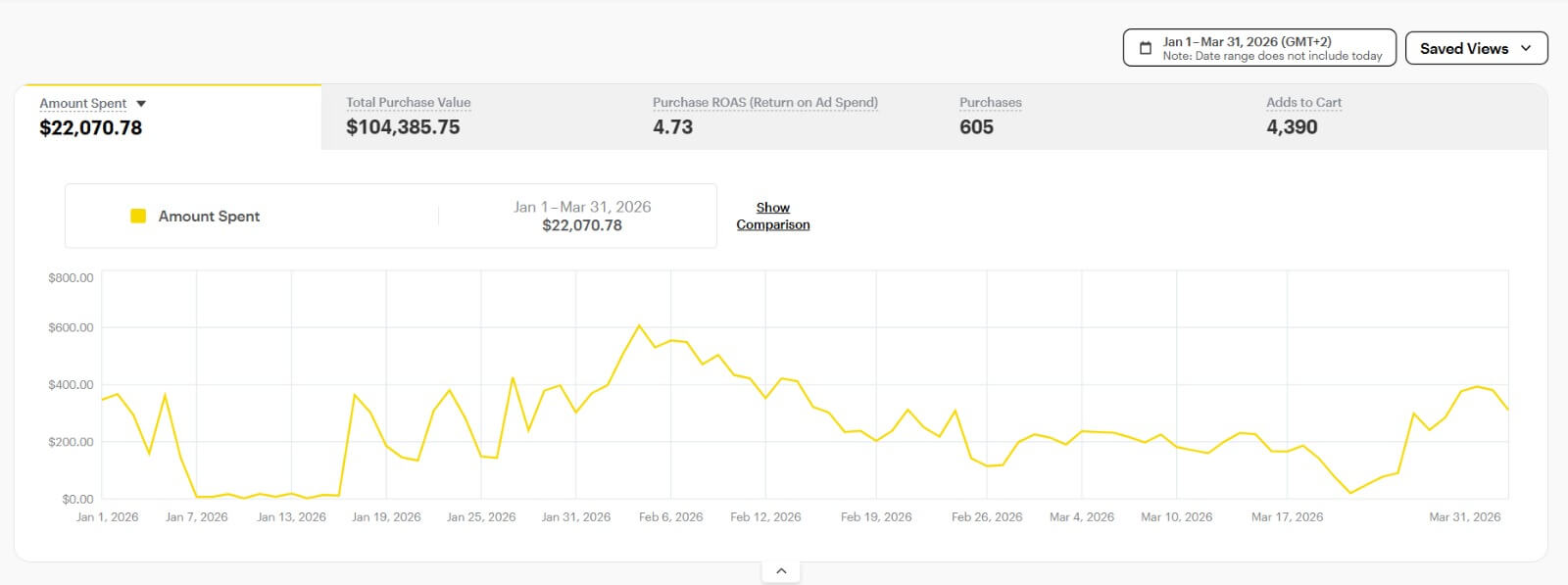Click the Jan 19, 2026 x-axis label
Screen dimensions: 1568x585
pos(386,516)
